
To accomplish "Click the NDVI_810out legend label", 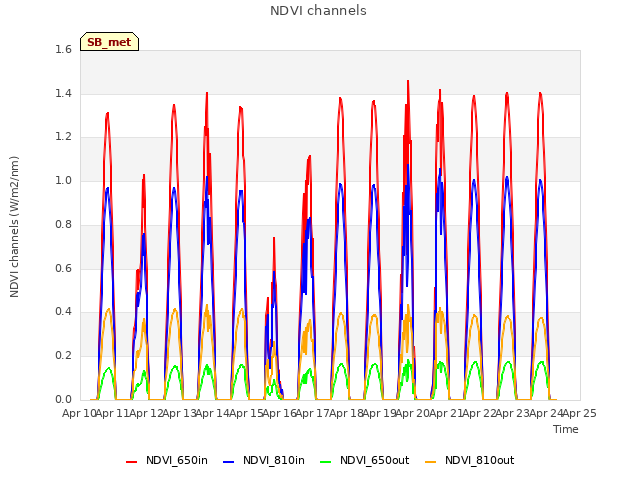I will pos(479,460).
